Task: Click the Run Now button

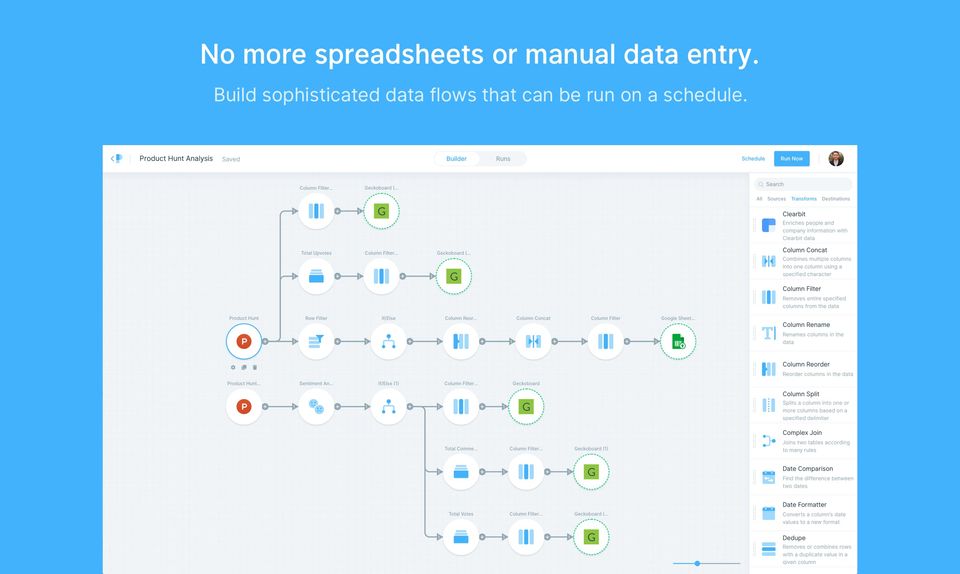Action: (x=791, y=158)
